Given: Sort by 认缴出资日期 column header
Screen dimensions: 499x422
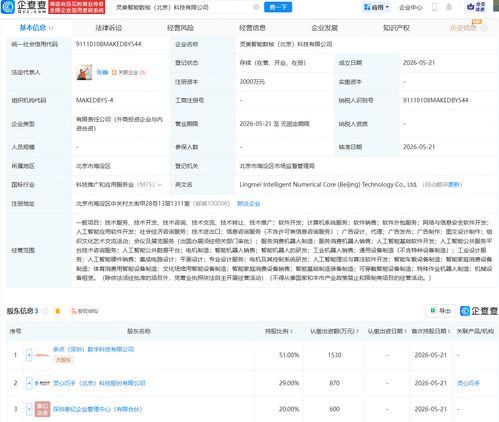Looking at the screenshot, I should point(387,331).
